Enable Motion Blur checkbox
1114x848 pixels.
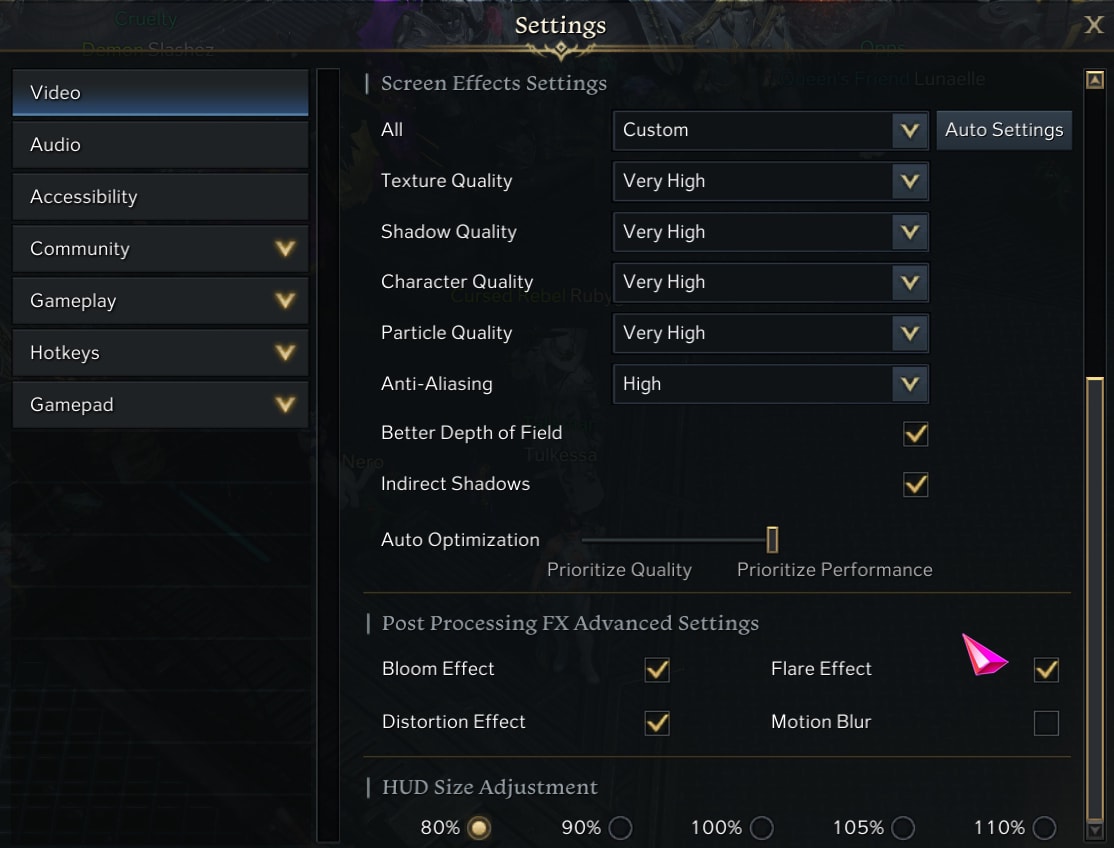[x=1046, y=723]
